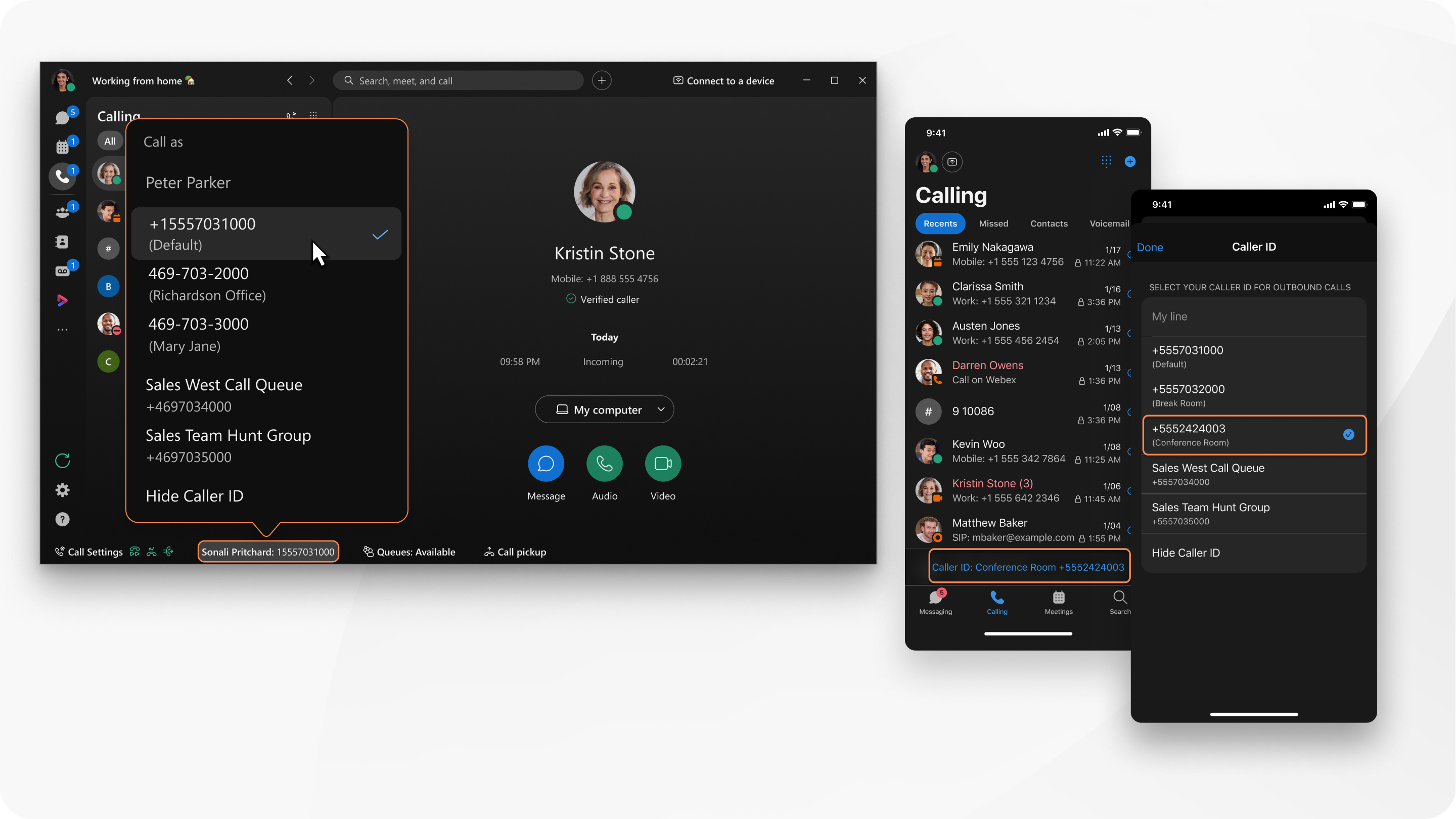Toggle Hide Caller ID option in dropdown
Screen dimensions: 1456x819
tap(195, 495)
